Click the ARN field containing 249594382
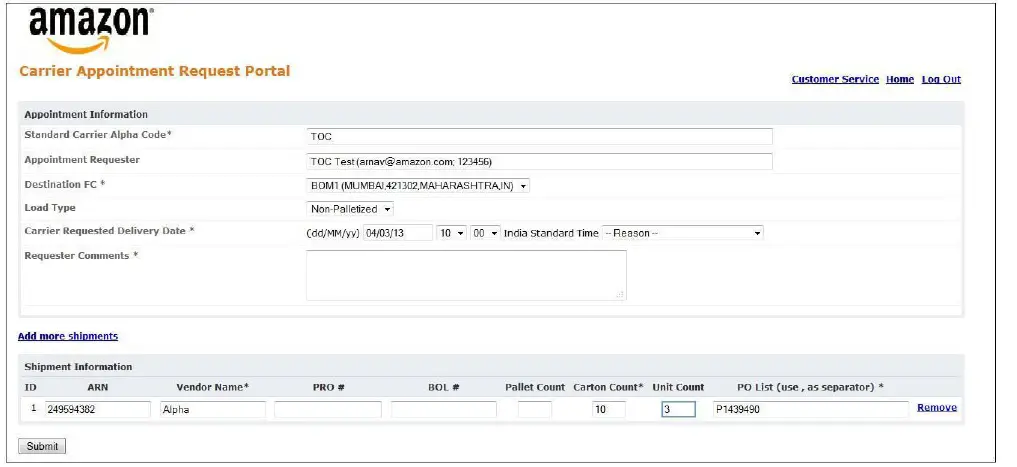The image size is (1017, 467). [x=97, y=409]
